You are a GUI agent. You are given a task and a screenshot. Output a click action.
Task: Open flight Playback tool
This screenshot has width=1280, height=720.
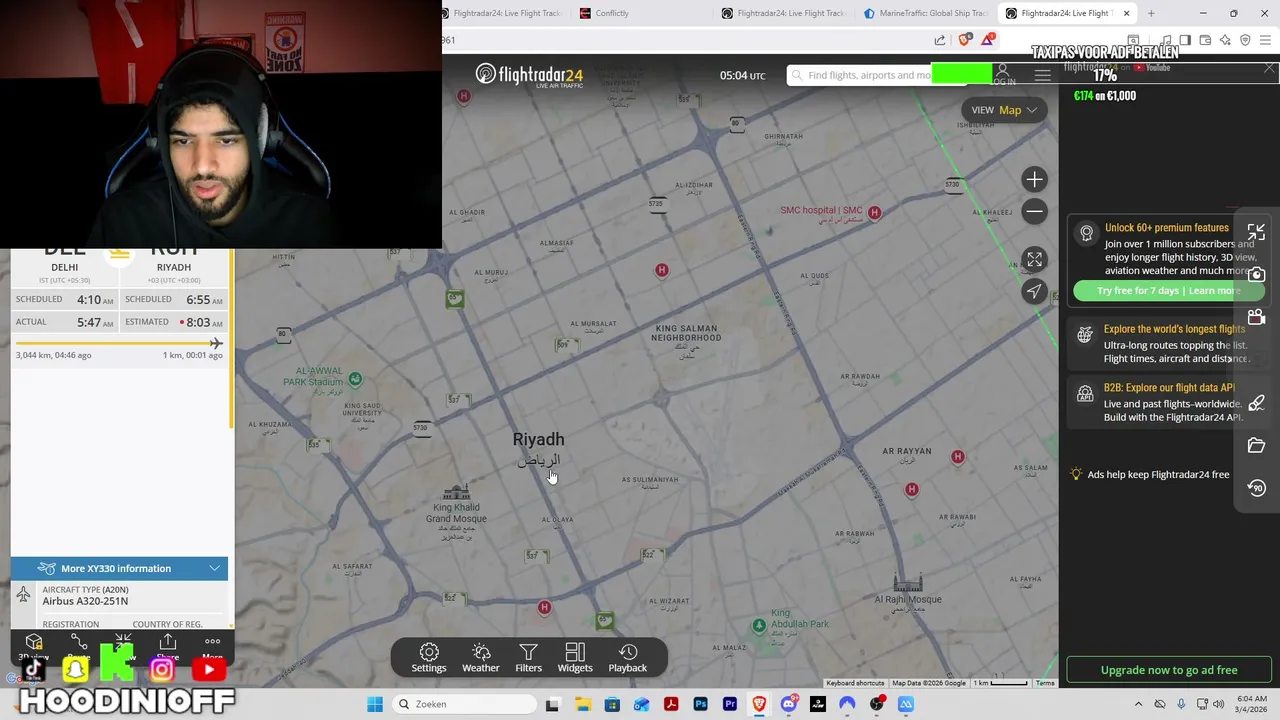click(x=628, y=658)
